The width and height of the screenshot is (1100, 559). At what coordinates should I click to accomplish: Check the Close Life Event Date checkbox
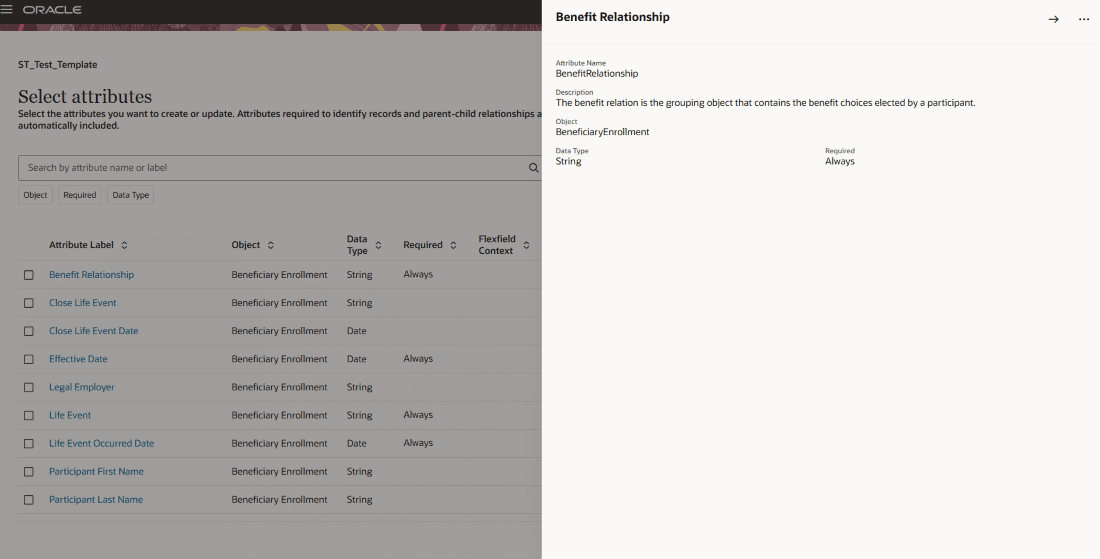[x=29, y=331]
